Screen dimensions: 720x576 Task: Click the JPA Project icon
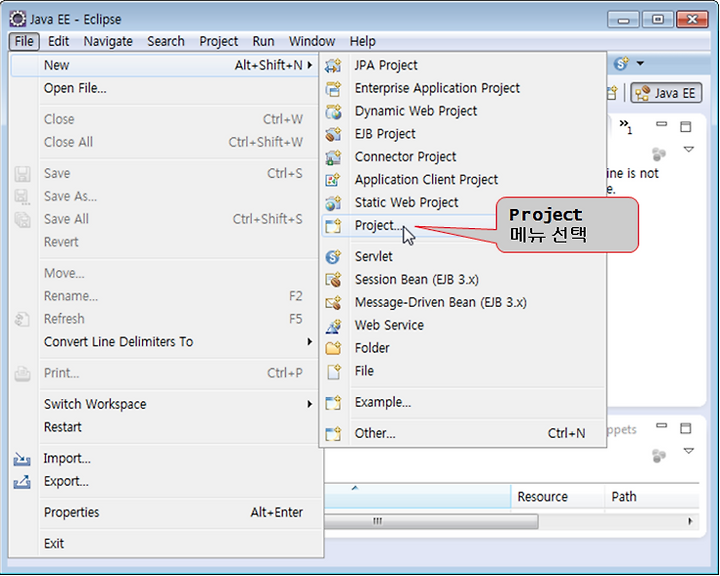pyautogui.click(x=333, y=65)
